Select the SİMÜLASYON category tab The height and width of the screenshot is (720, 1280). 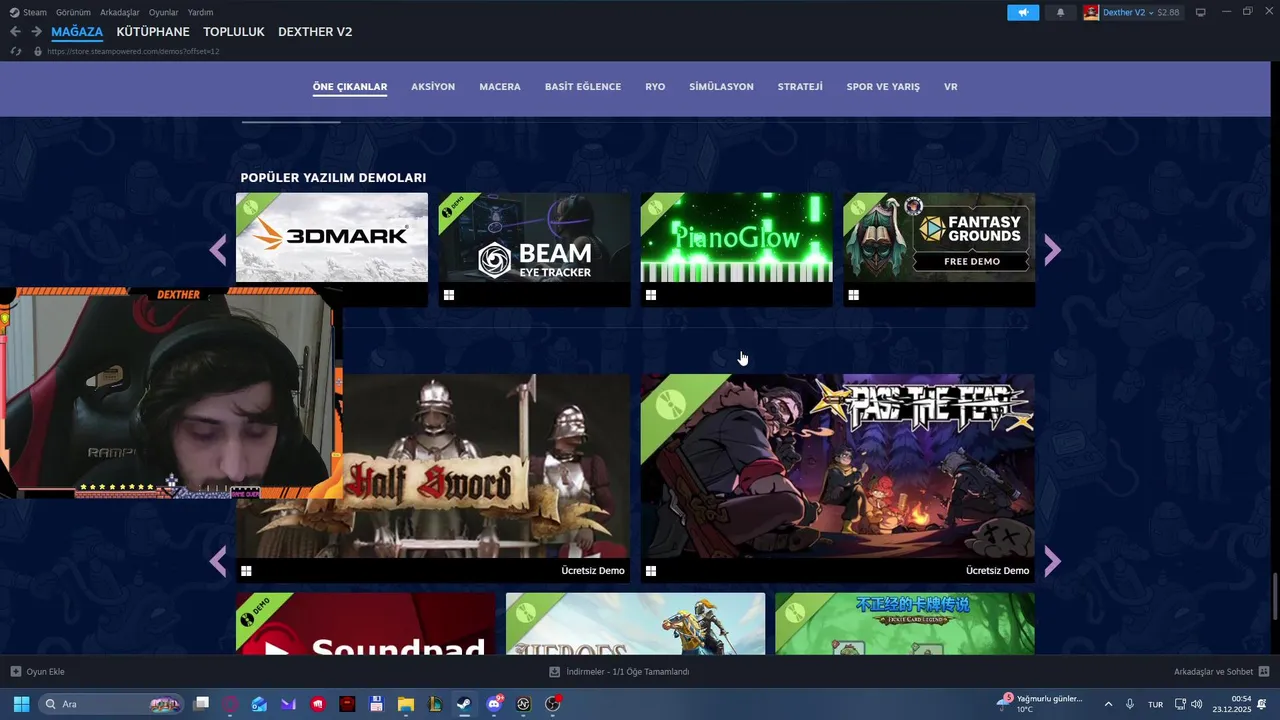tap(721, 87)
